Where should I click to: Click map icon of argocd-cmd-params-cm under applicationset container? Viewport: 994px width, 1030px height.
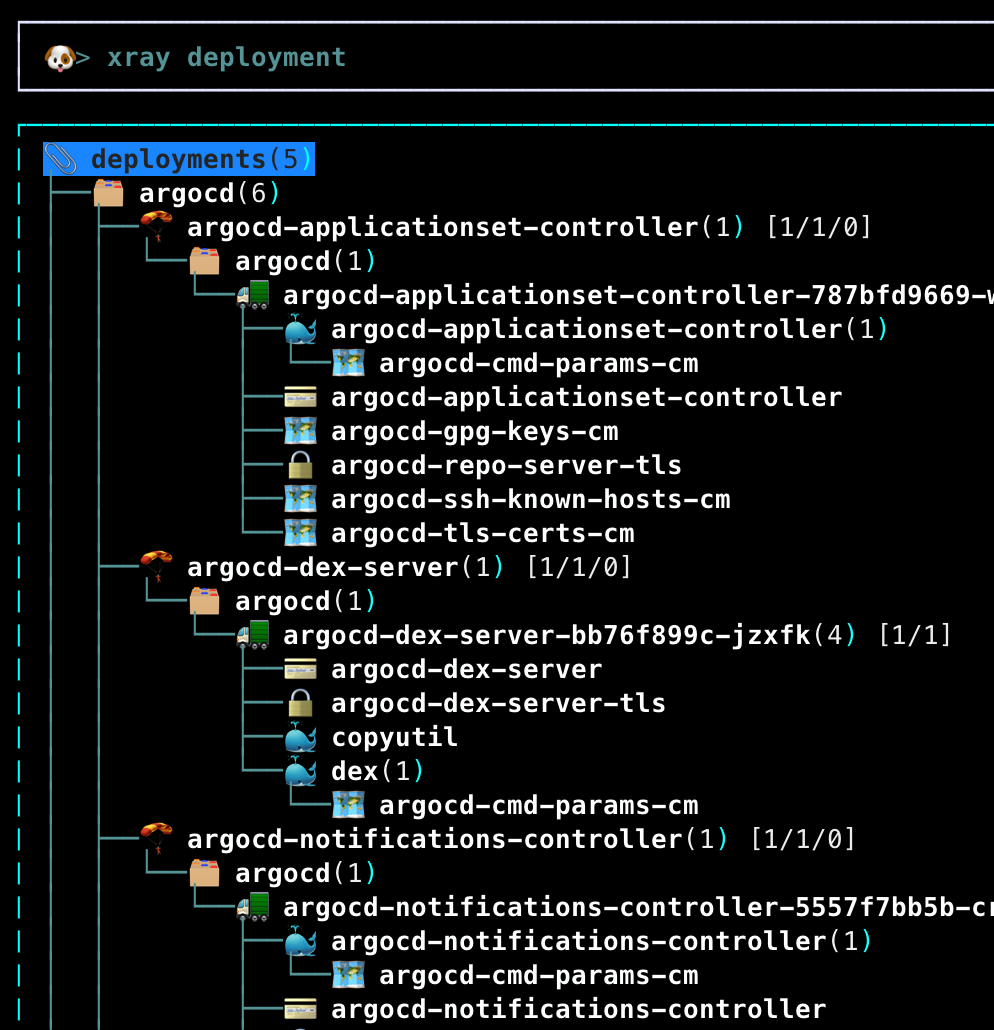348,363
